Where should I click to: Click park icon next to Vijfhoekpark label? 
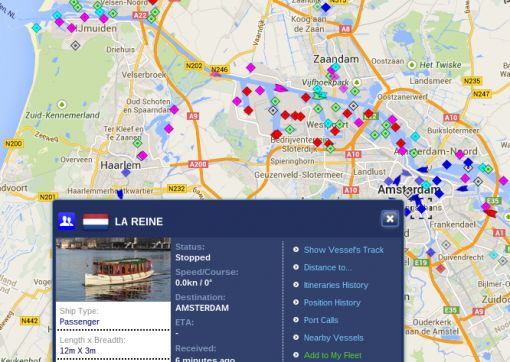pos(357,82)
